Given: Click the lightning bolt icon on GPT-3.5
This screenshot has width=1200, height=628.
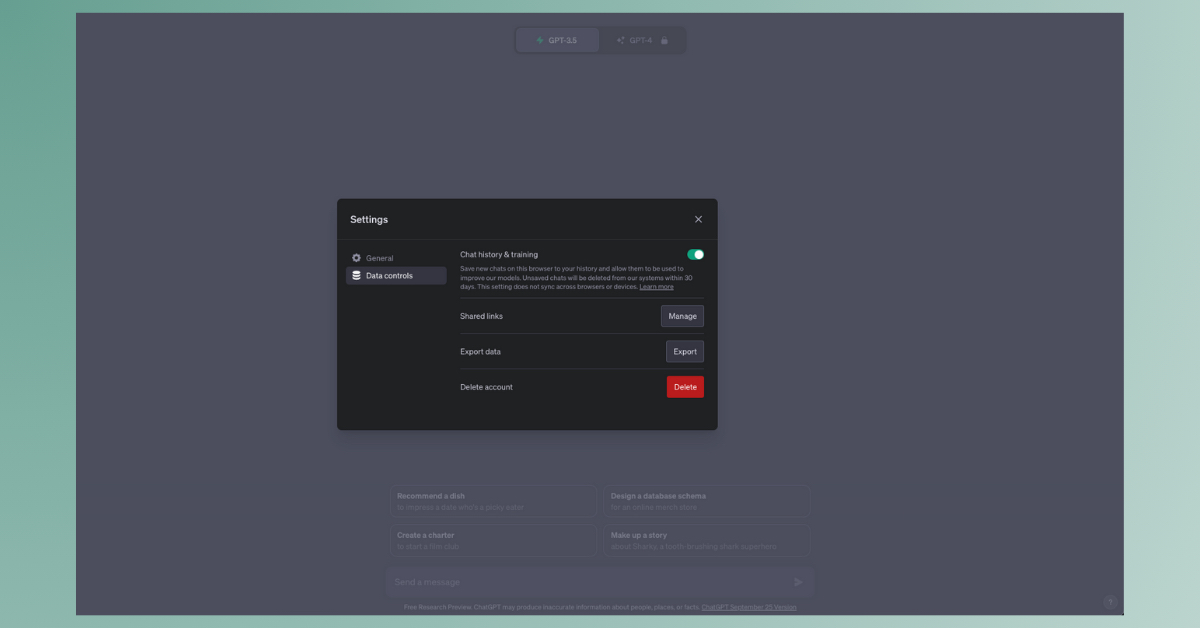Looking at the screenshot, I should pyautogui.click(x=540, y=40).
